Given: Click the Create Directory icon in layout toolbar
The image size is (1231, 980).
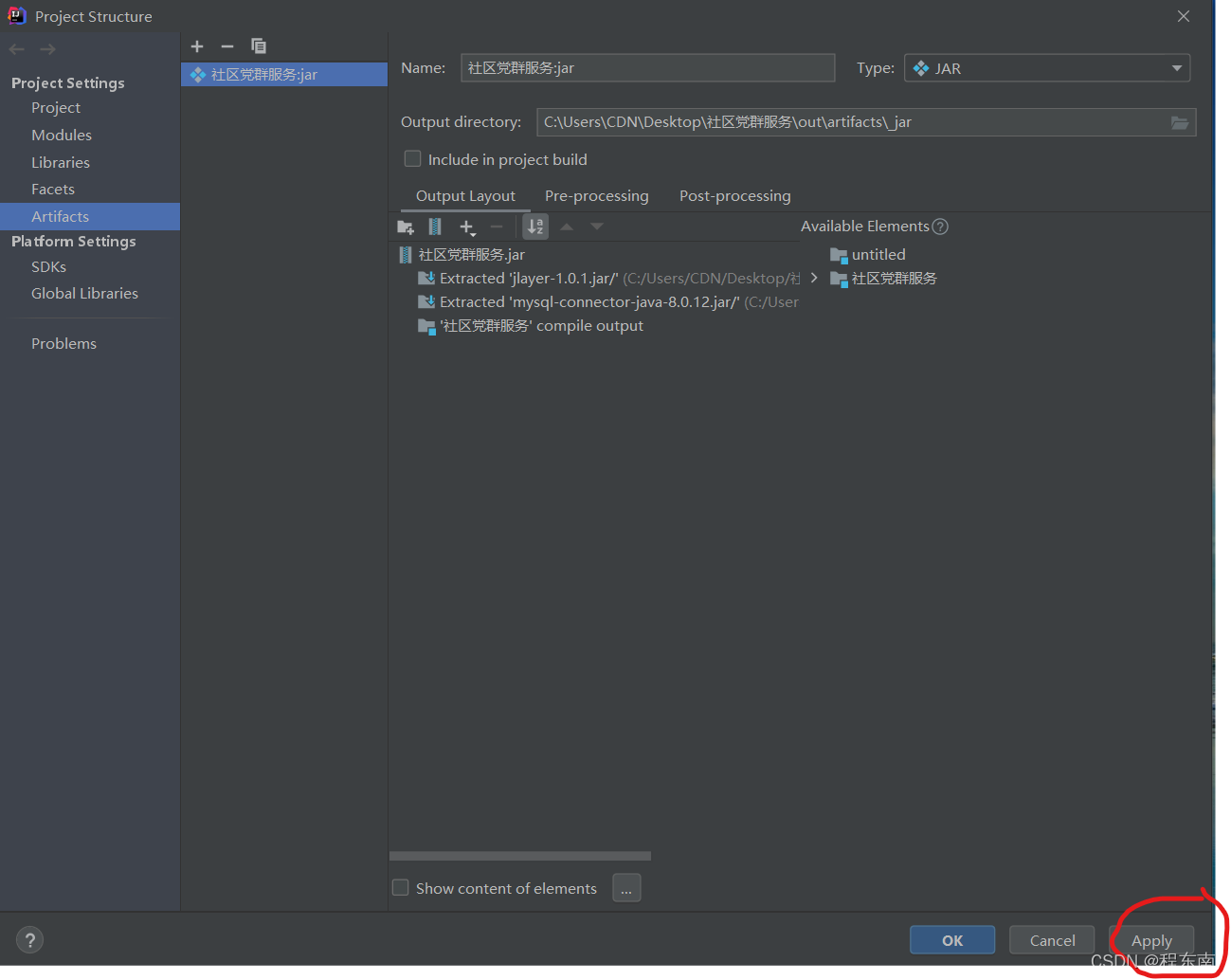Looking at the screenshot, I should pos(406,227).
